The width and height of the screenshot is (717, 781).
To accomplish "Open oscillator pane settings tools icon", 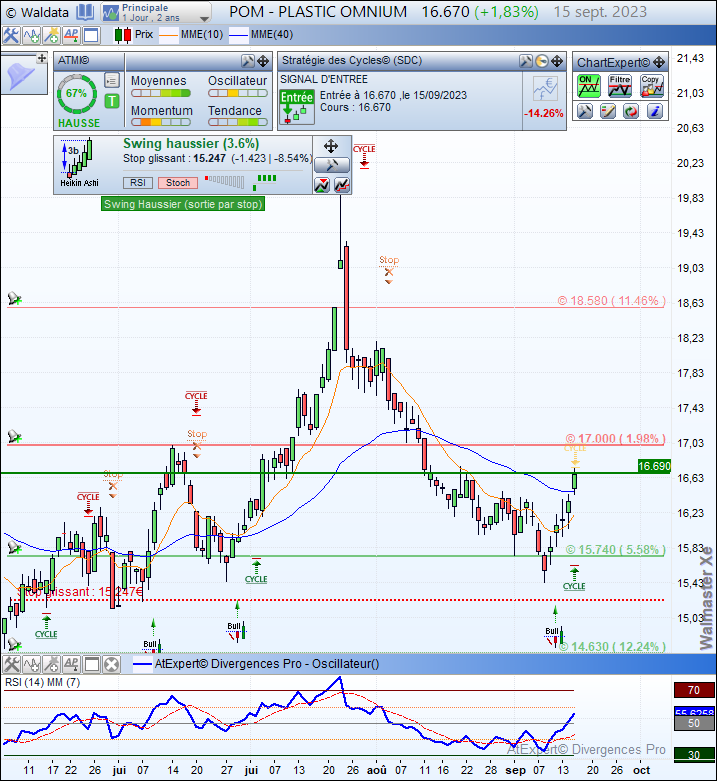I will pos(11,664).
